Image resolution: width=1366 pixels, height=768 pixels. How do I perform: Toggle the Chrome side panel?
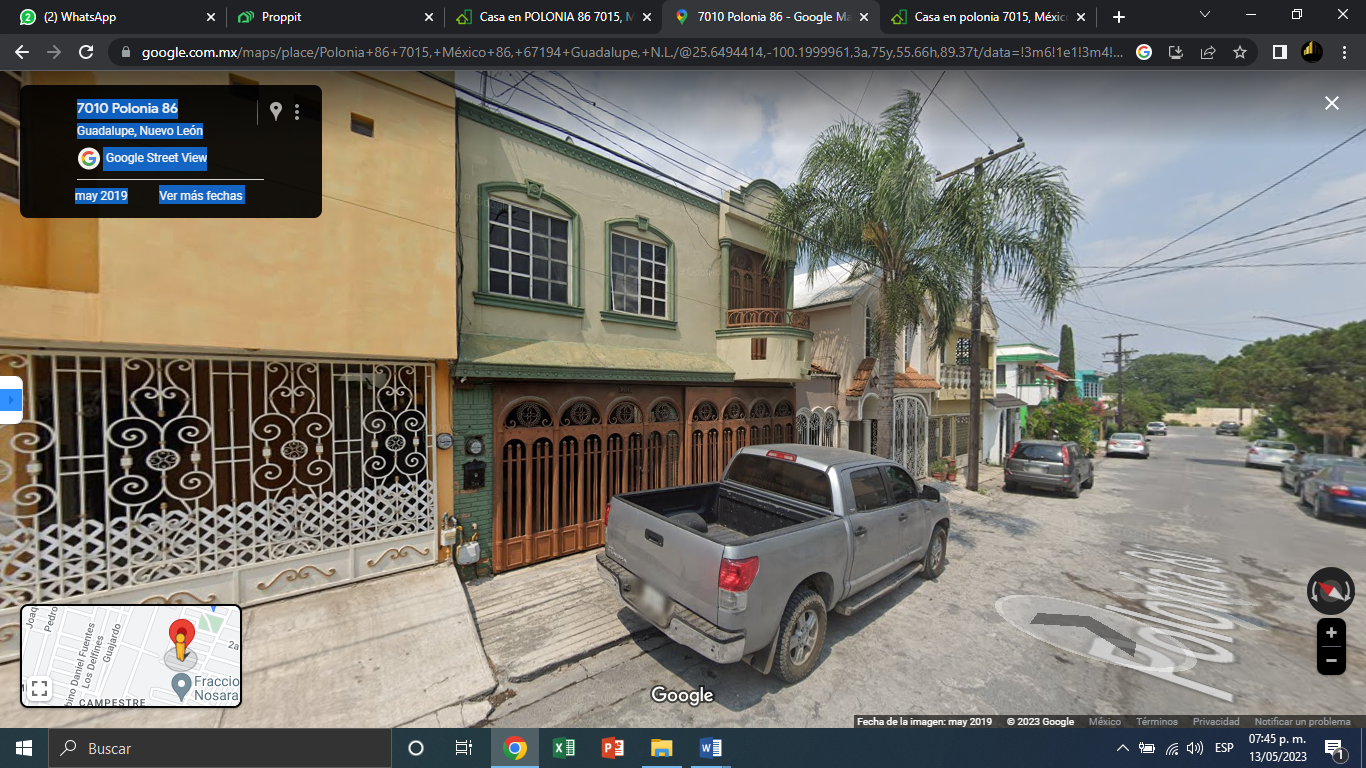pos(1279,52)
